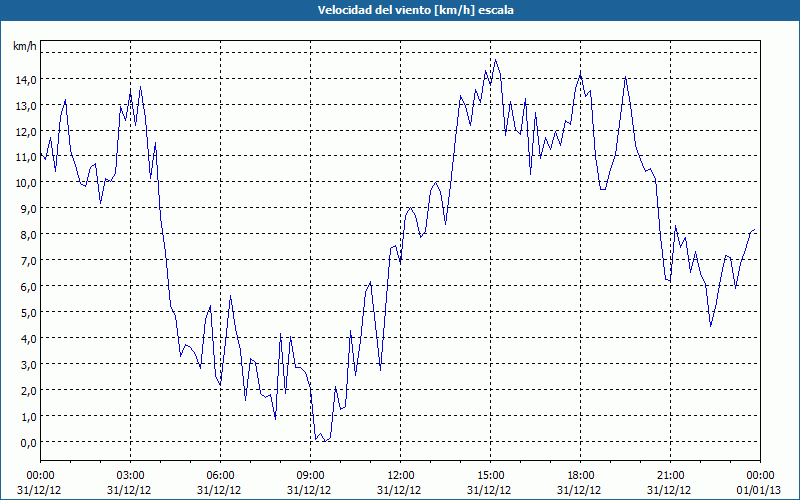The width and height of the screenshot is (800, 500).
Task: Select the "18:00" time label
Action: [x=580, y=476]
